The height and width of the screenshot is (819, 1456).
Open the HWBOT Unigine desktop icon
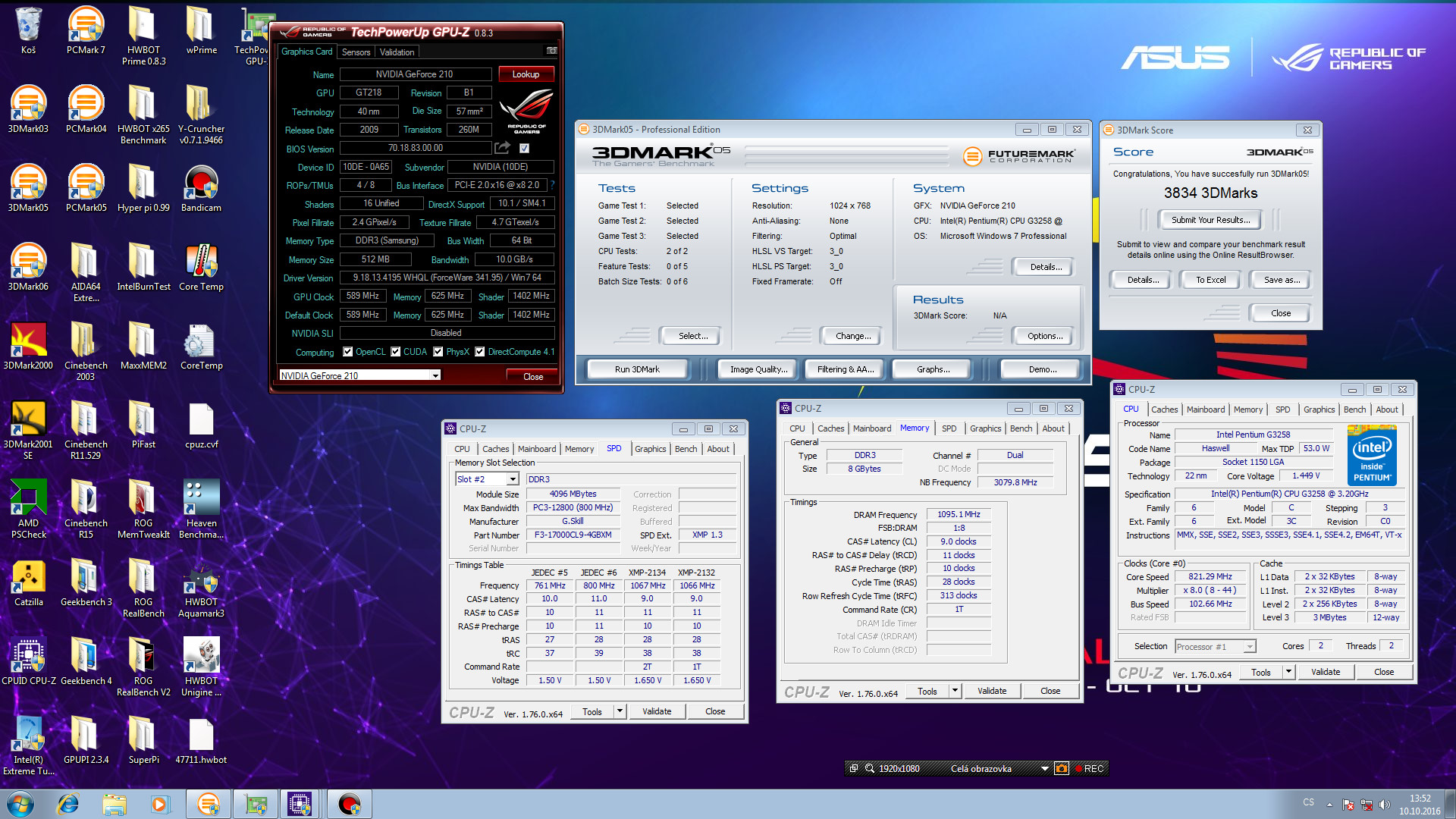201,667
